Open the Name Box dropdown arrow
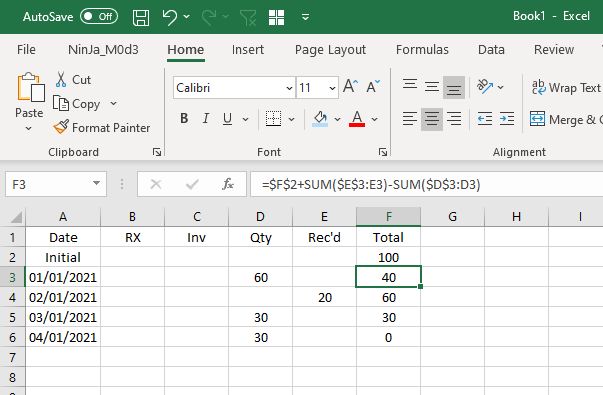 97,184
